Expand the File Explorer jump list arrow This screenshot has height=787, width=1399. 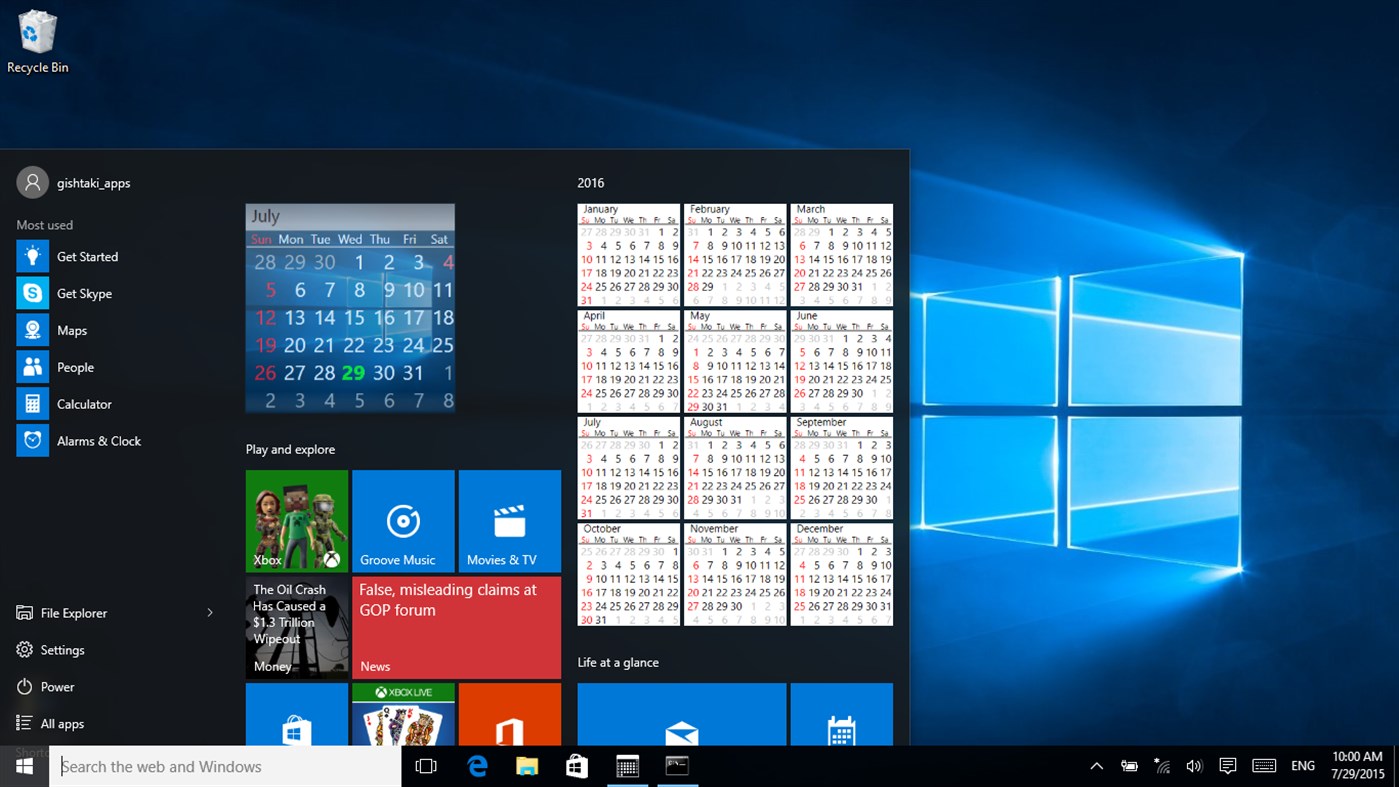(x=210, y=613)
